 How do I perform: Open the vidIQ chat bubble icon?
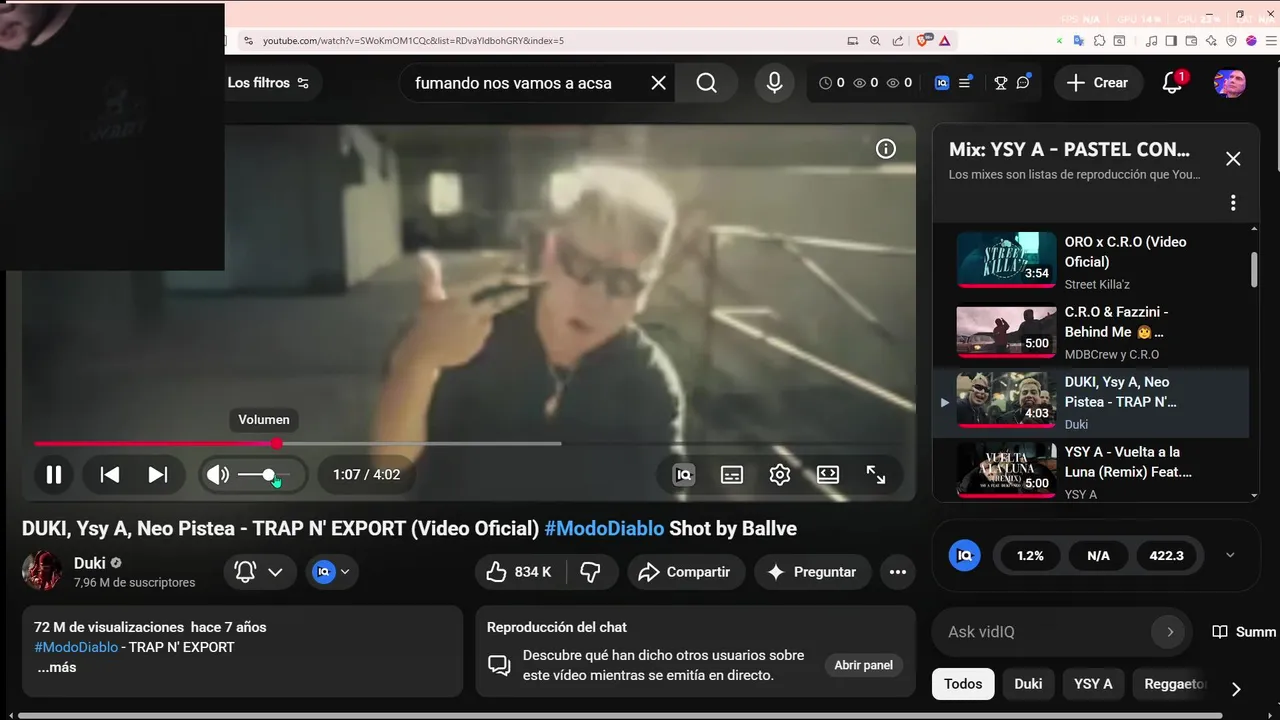click(1023, 83)
